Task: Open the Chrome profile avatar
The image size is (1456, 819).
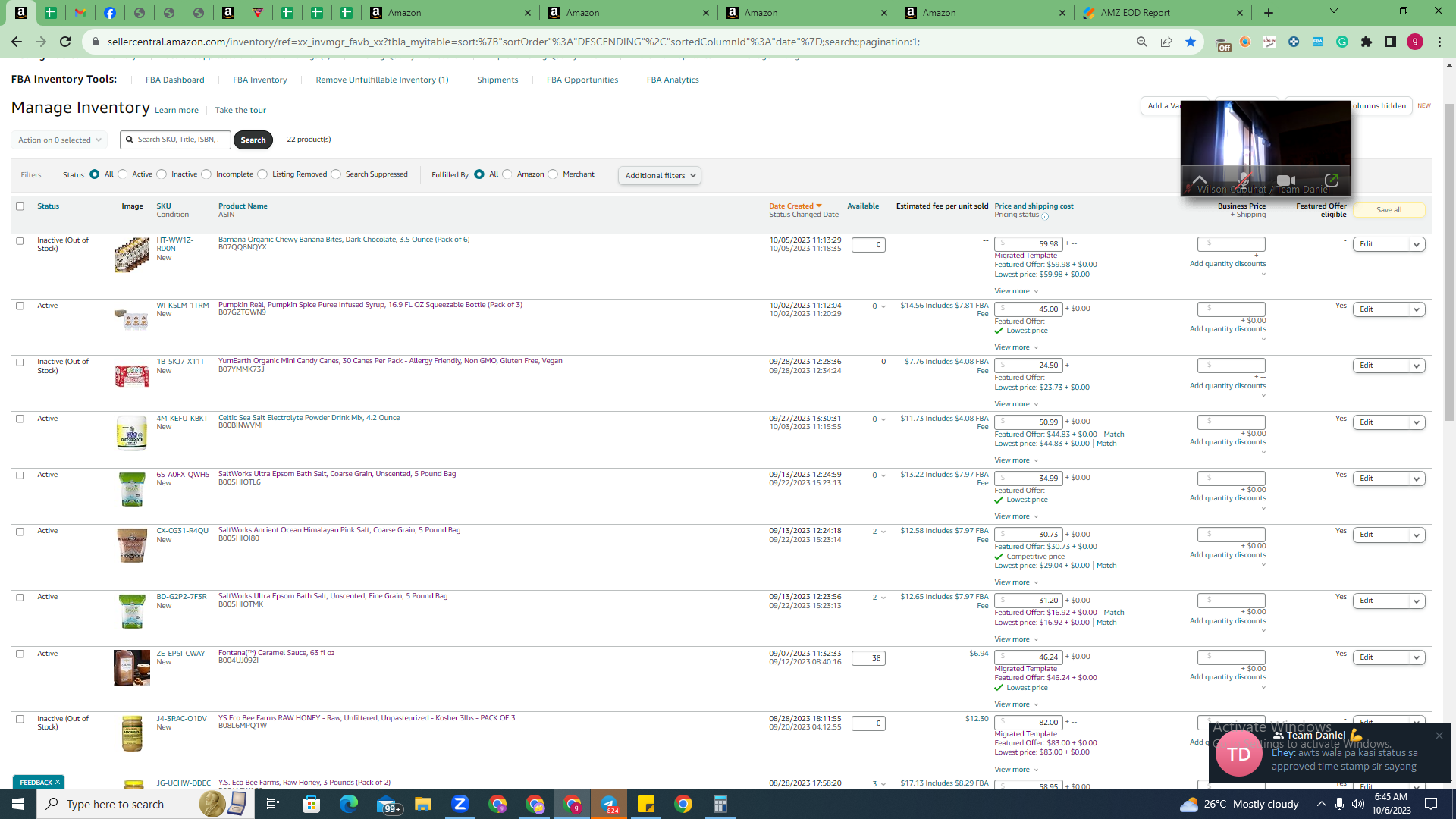Action: (1415, 42)
